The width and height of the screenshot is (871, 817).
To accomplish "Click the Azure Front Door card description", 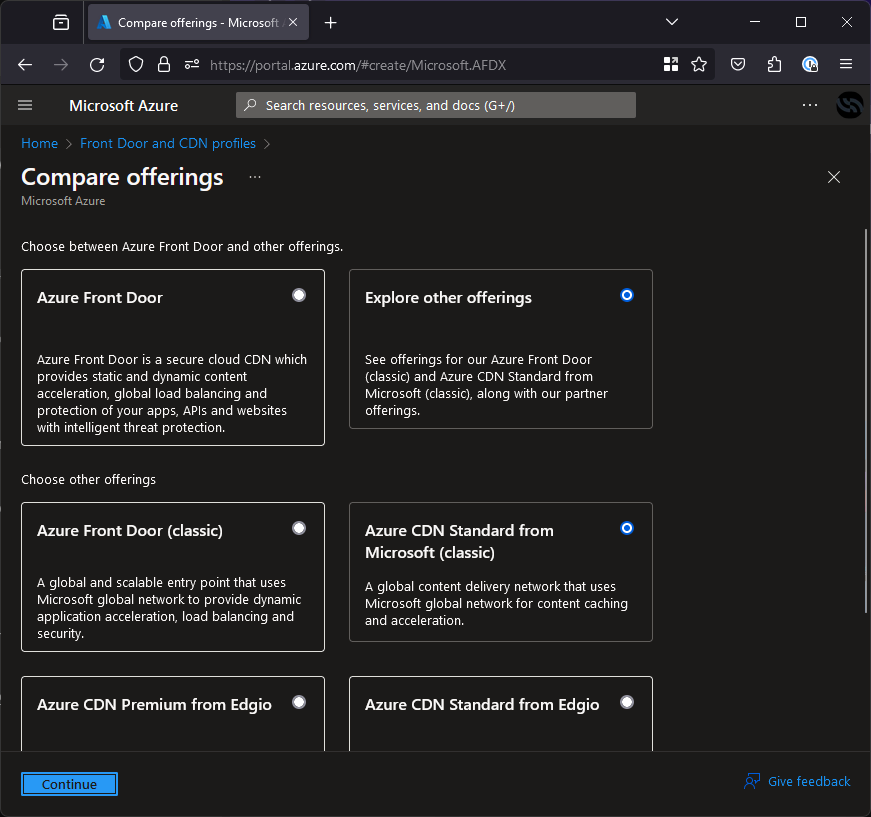I will click(x=172, y=393).
